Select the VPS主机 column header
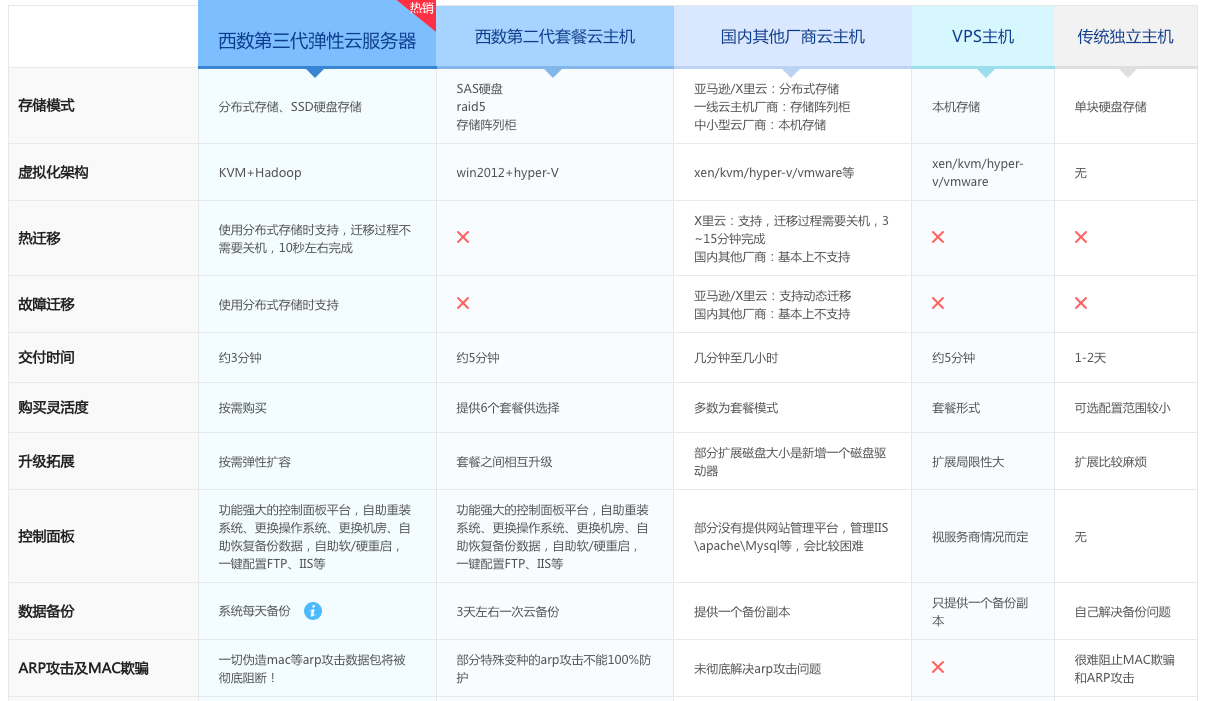The height and width of the screenshot is (701, 1208). click(983, 36)
